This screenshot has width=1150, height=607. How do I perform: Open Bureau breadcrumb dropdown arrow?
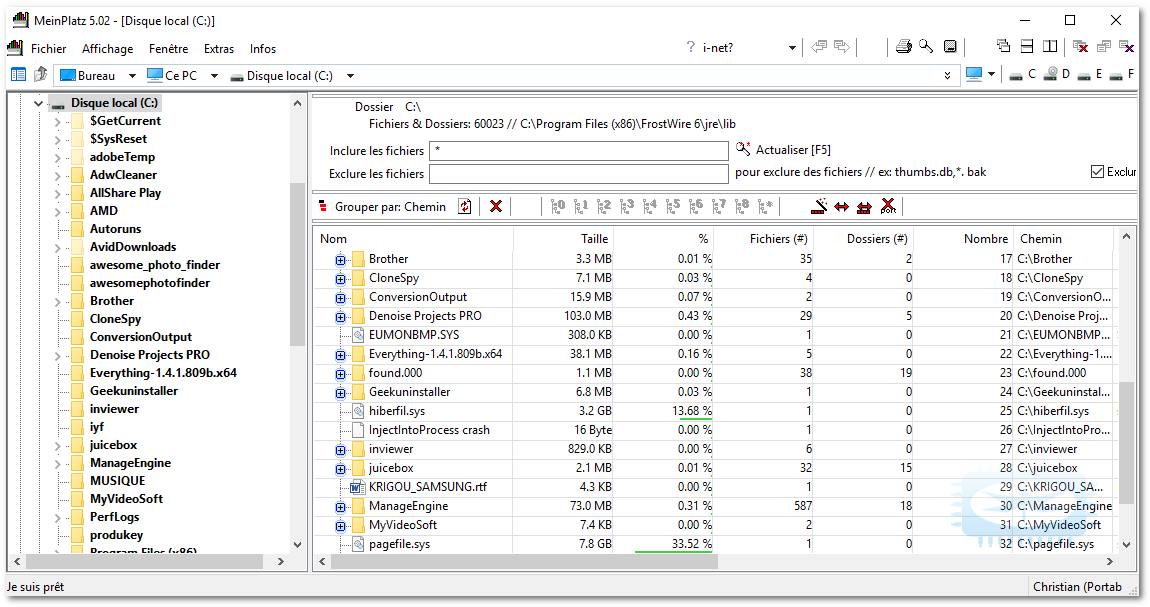(132, 76)
